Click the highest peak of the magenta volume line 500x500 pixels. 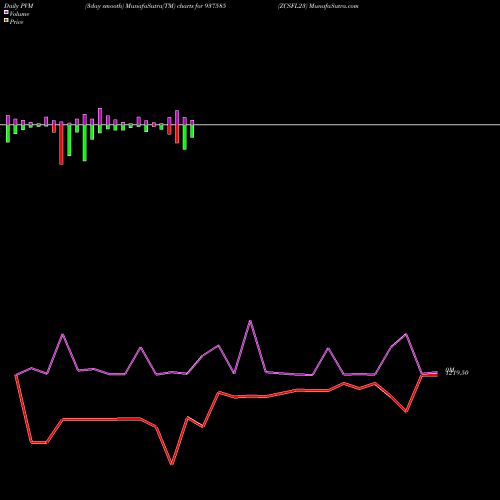click(250, 321)
